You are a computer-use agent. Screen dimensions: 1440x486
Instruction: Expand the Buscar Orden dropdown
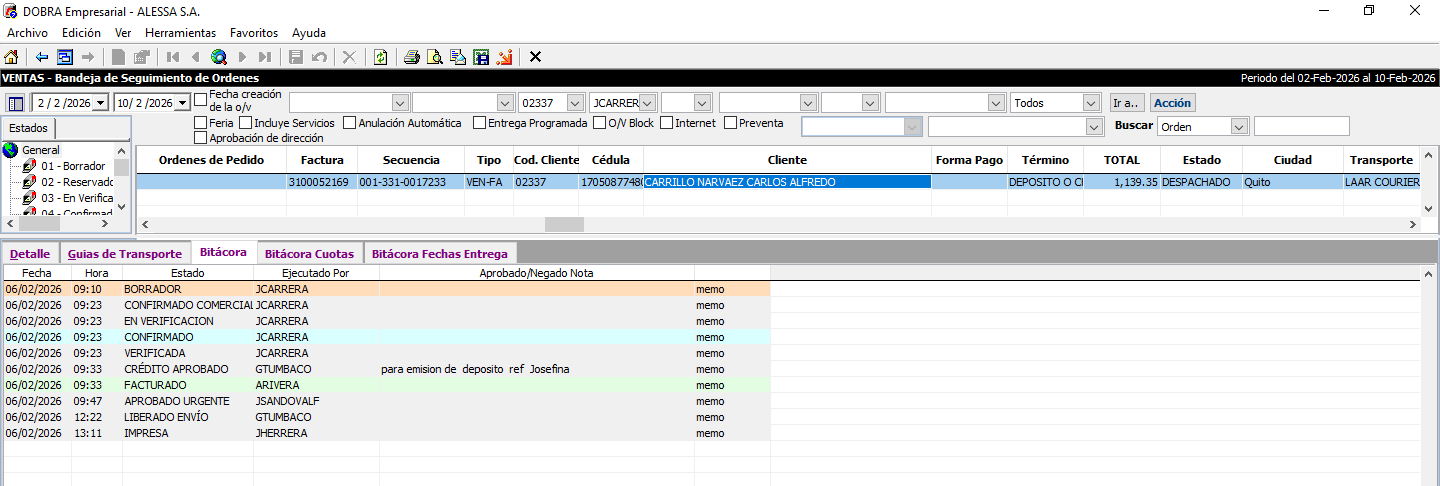1239,127
